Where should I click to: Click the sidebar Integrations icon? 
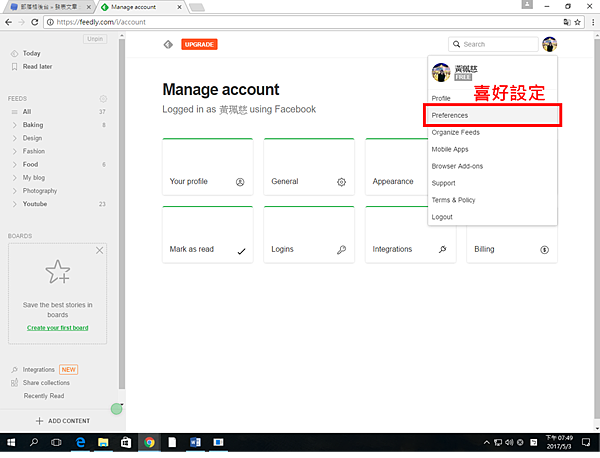(x=15, y=370)
